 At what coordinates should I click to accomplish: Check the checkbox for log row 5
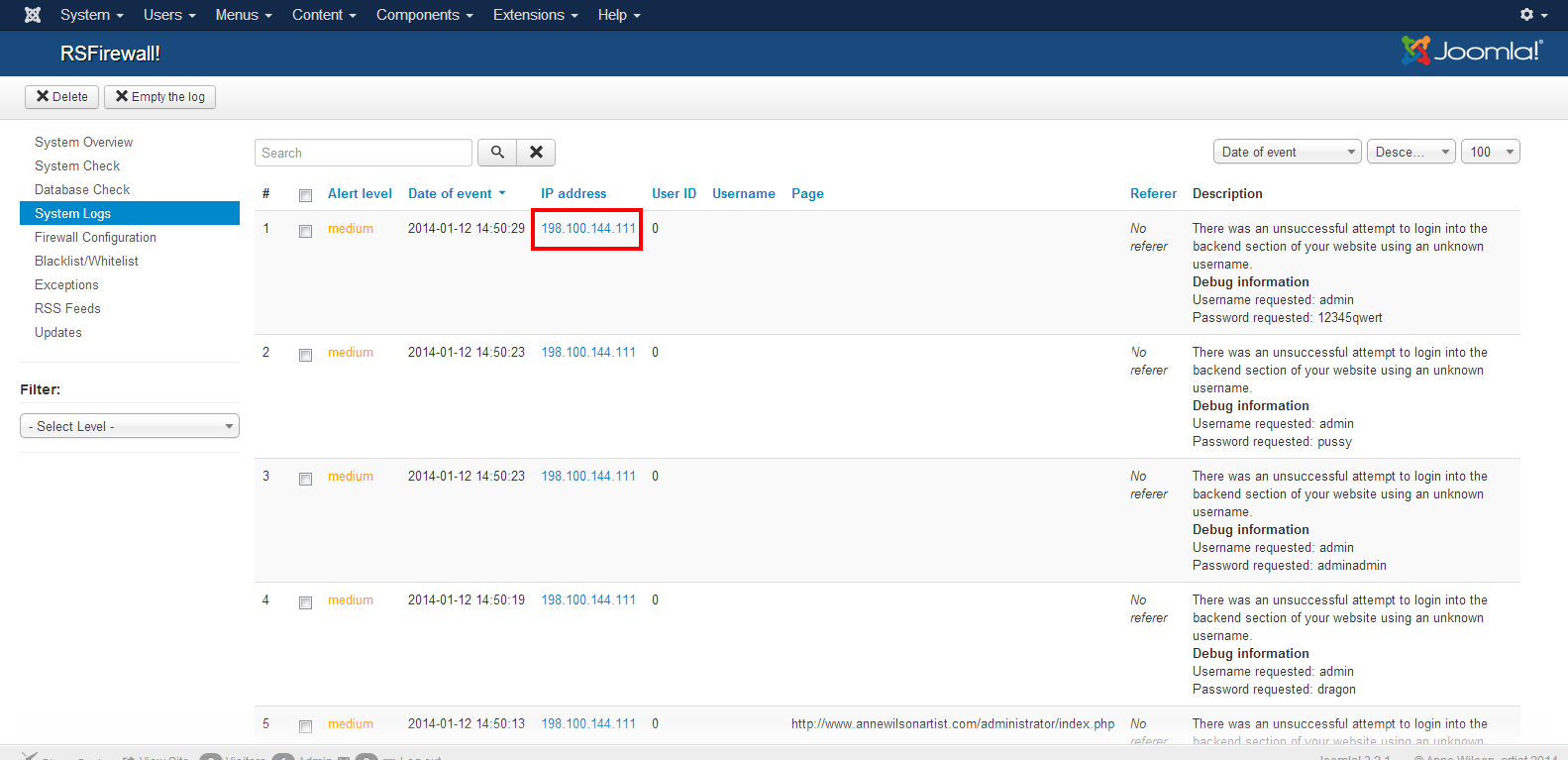click(x=305, y=726)
